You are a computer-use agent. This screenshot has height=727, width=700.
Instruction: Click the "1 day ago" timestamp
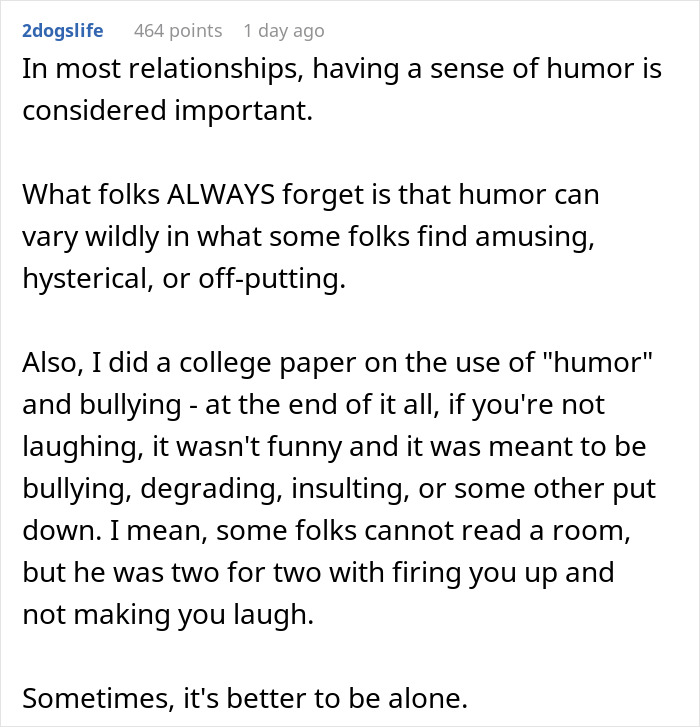284,31
